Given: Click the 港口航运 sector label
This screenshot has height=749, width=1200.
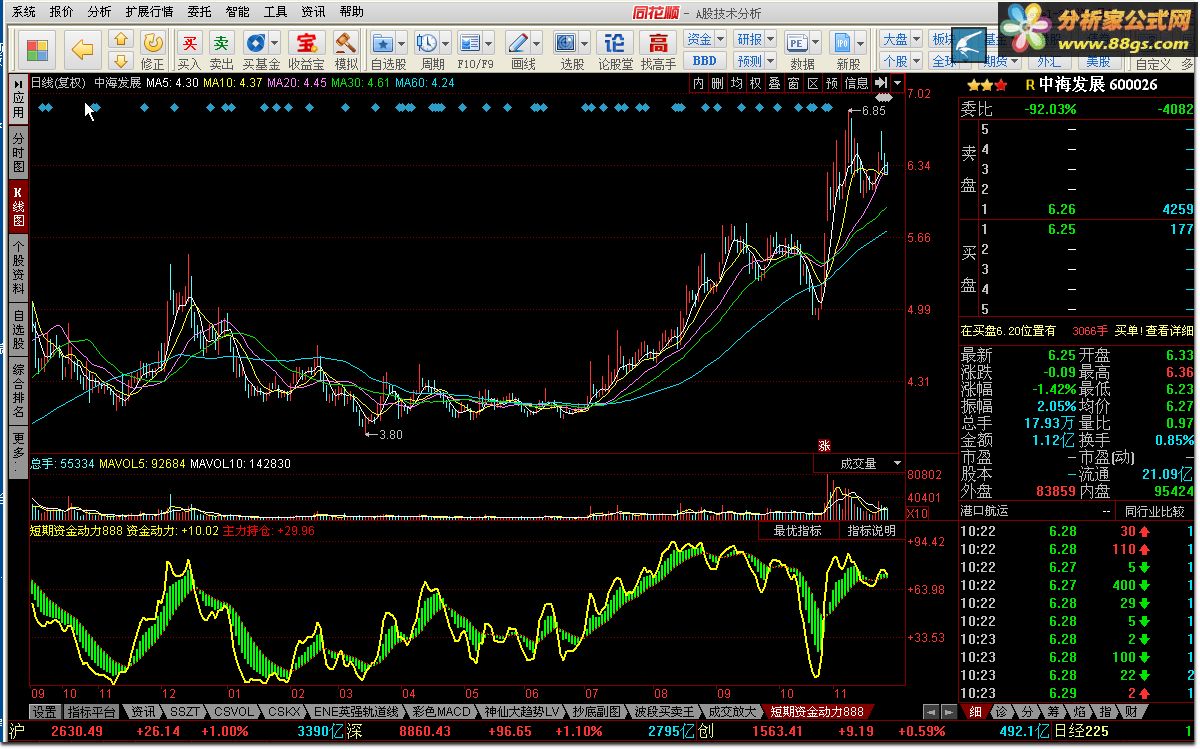Looking at the screenshot, I should click(985, 511).
